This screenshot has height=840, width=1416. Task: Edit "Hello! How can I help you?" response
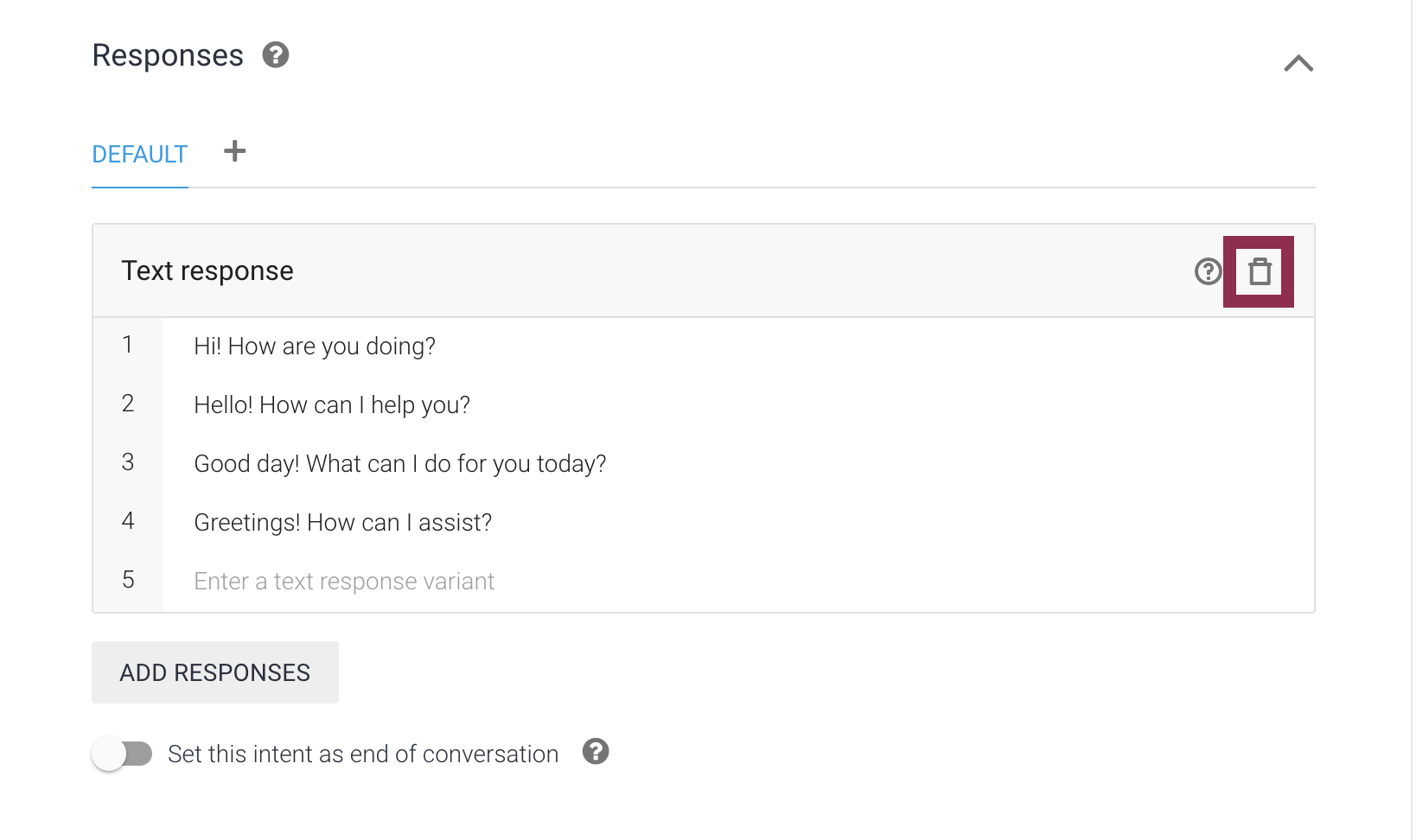click(332, 405)
